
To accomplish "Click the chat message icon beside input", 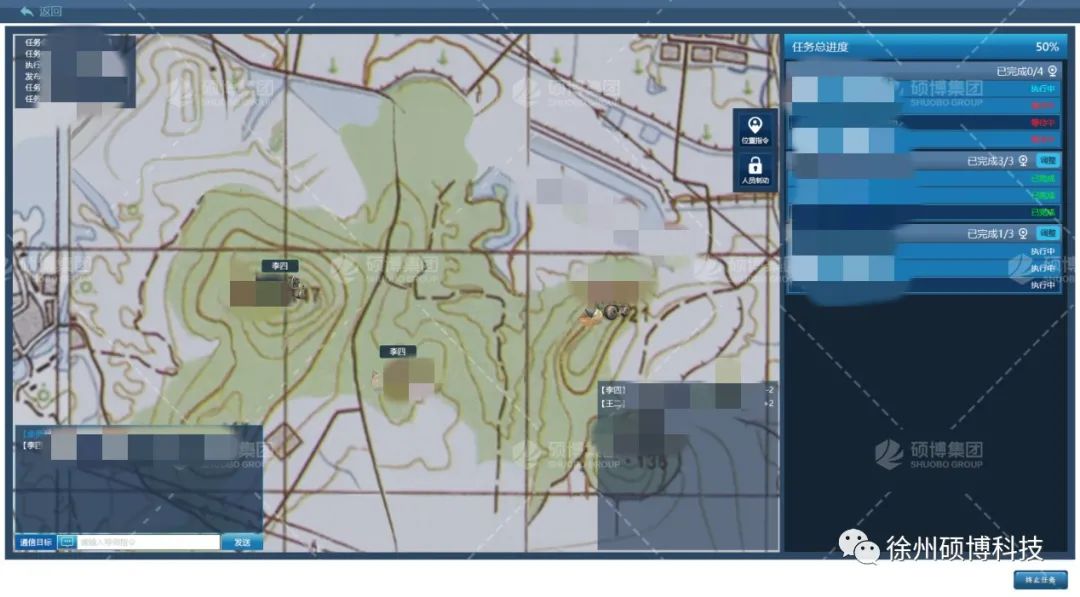I will [x=67, y=542].
